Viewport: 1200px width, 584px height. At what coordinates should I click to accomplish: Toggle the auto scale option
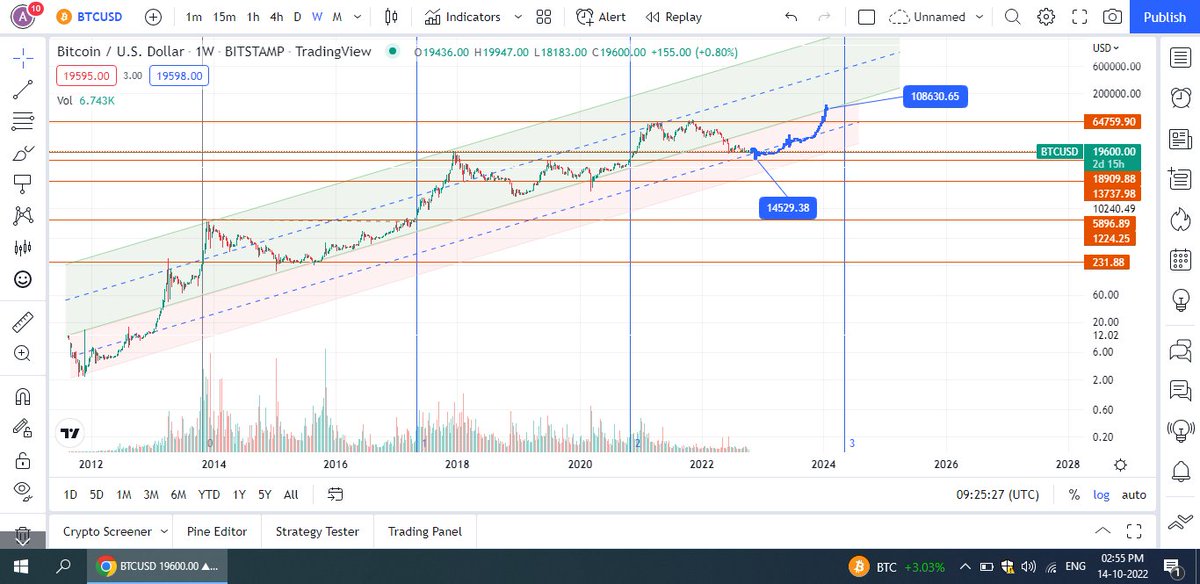click(x=1134, y=494)
